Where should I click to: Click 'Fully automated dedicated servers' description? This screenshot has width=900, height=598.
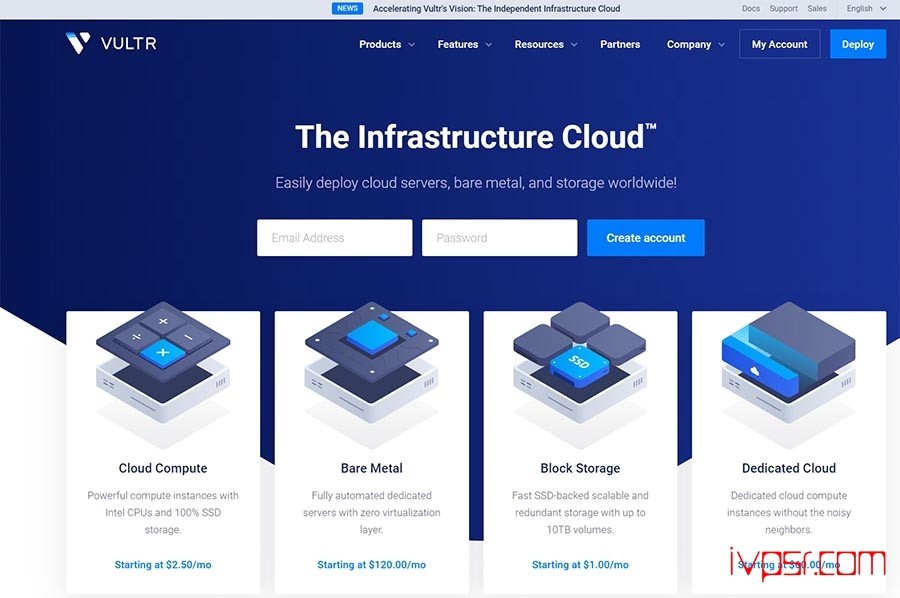pyautogui.click(x=371, y=512)
